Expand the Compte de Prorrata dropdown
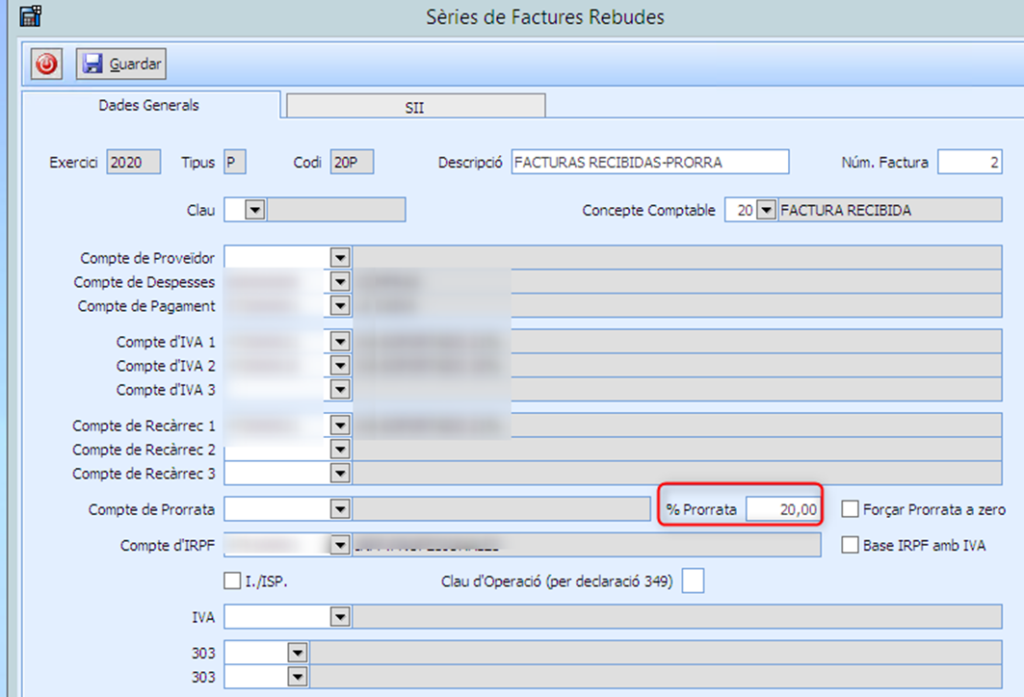This screenshot has width=1024, height=697. pyautogui.click(x=340, y=510)
